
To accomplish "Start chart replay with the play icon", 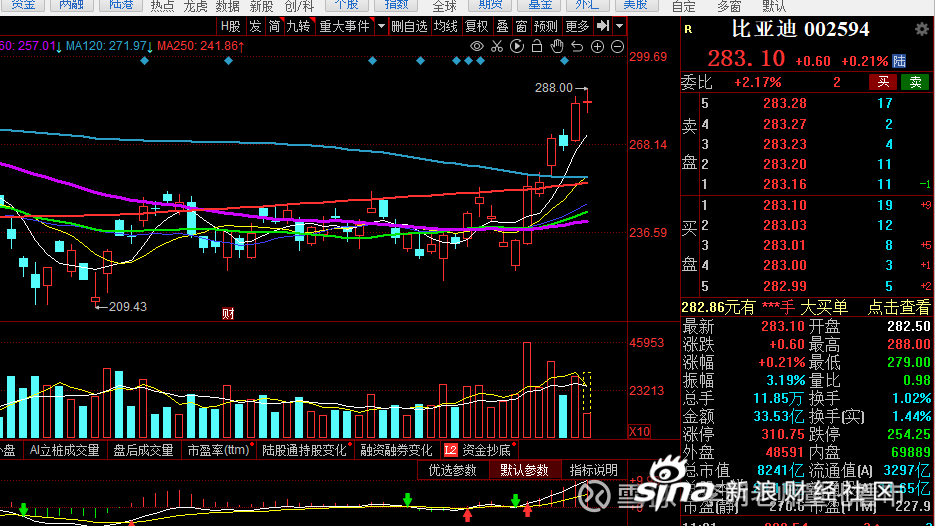I will (517, 46).
